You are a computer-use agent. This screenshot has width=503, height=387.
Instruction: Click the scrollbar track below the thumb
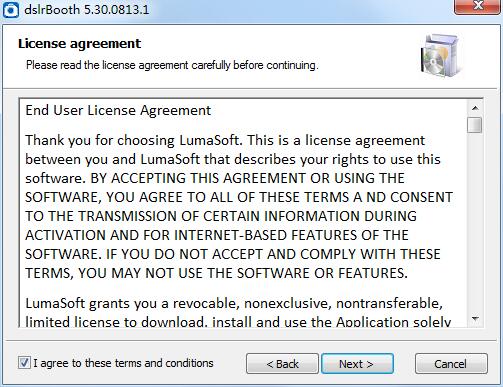(475, 223)
